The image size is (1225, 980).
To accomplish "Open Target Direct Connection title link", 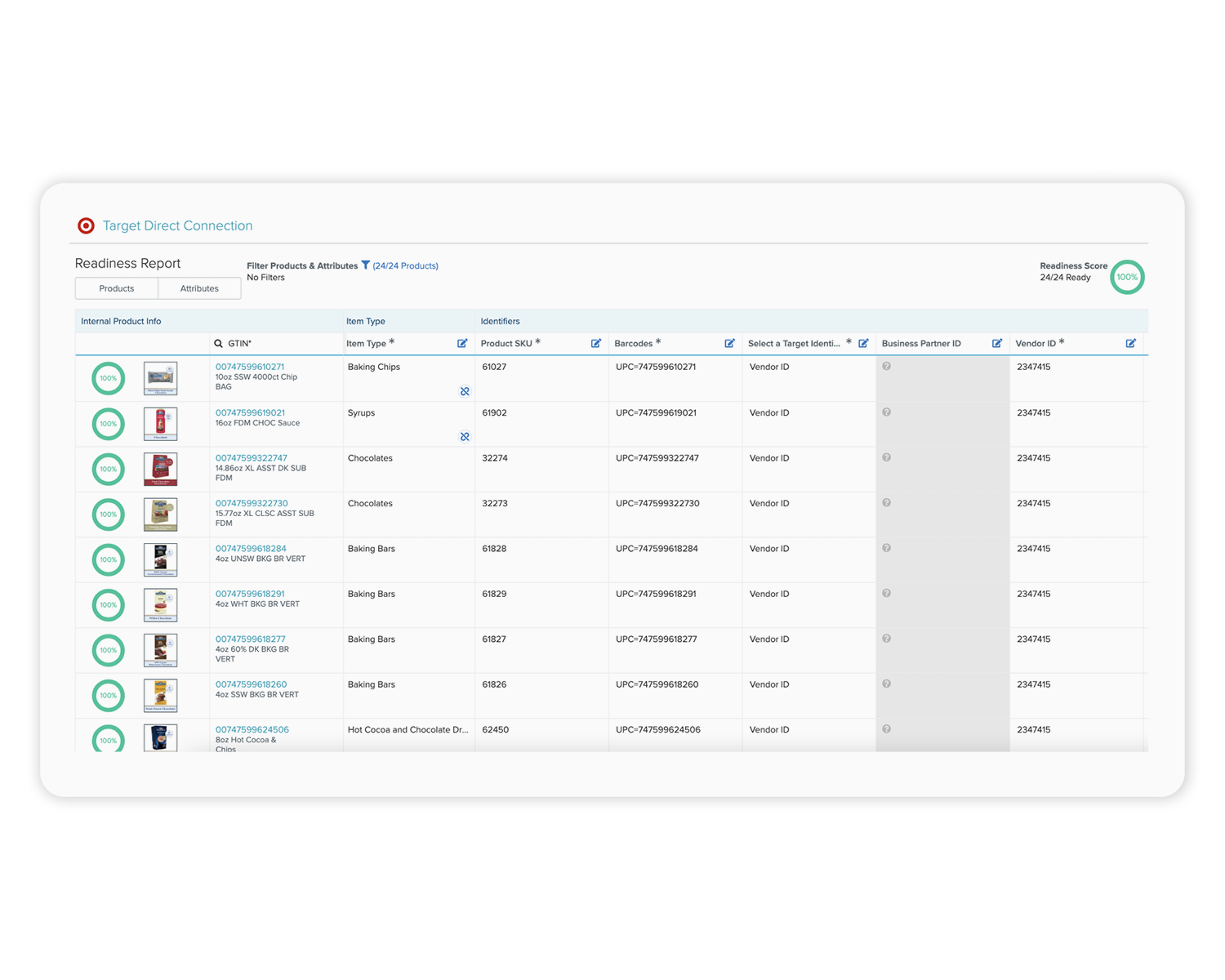I will click(x=177, y=225).
